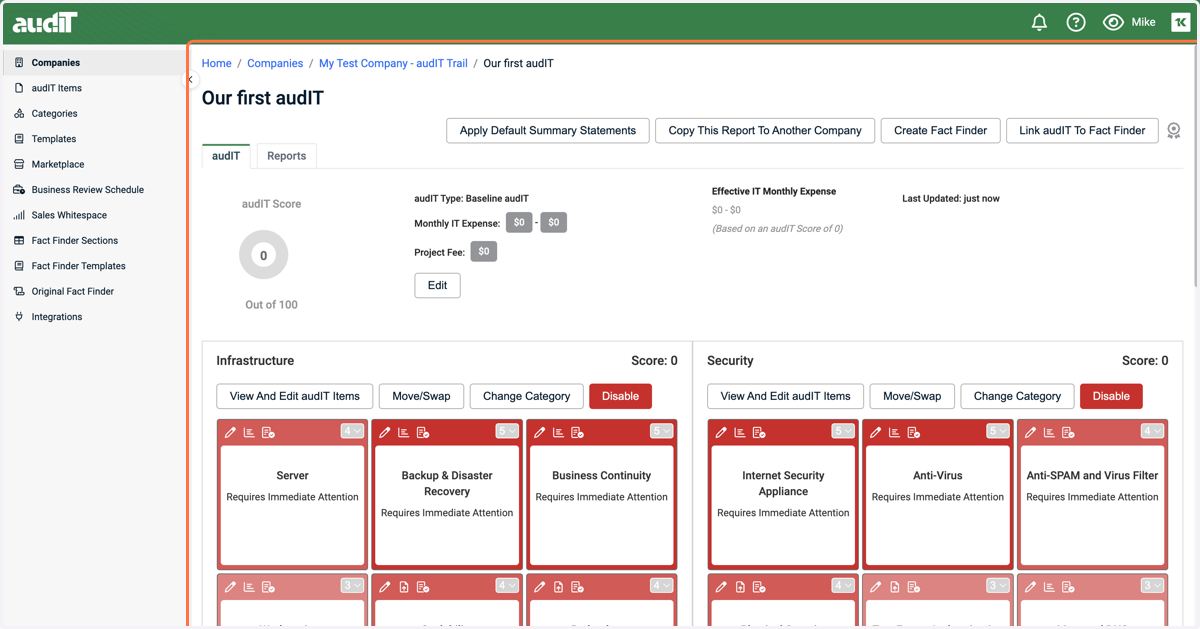
Task: Click the document check icon on Anti-SPAM and Virus Filter
Action: tap(1069, 432)
